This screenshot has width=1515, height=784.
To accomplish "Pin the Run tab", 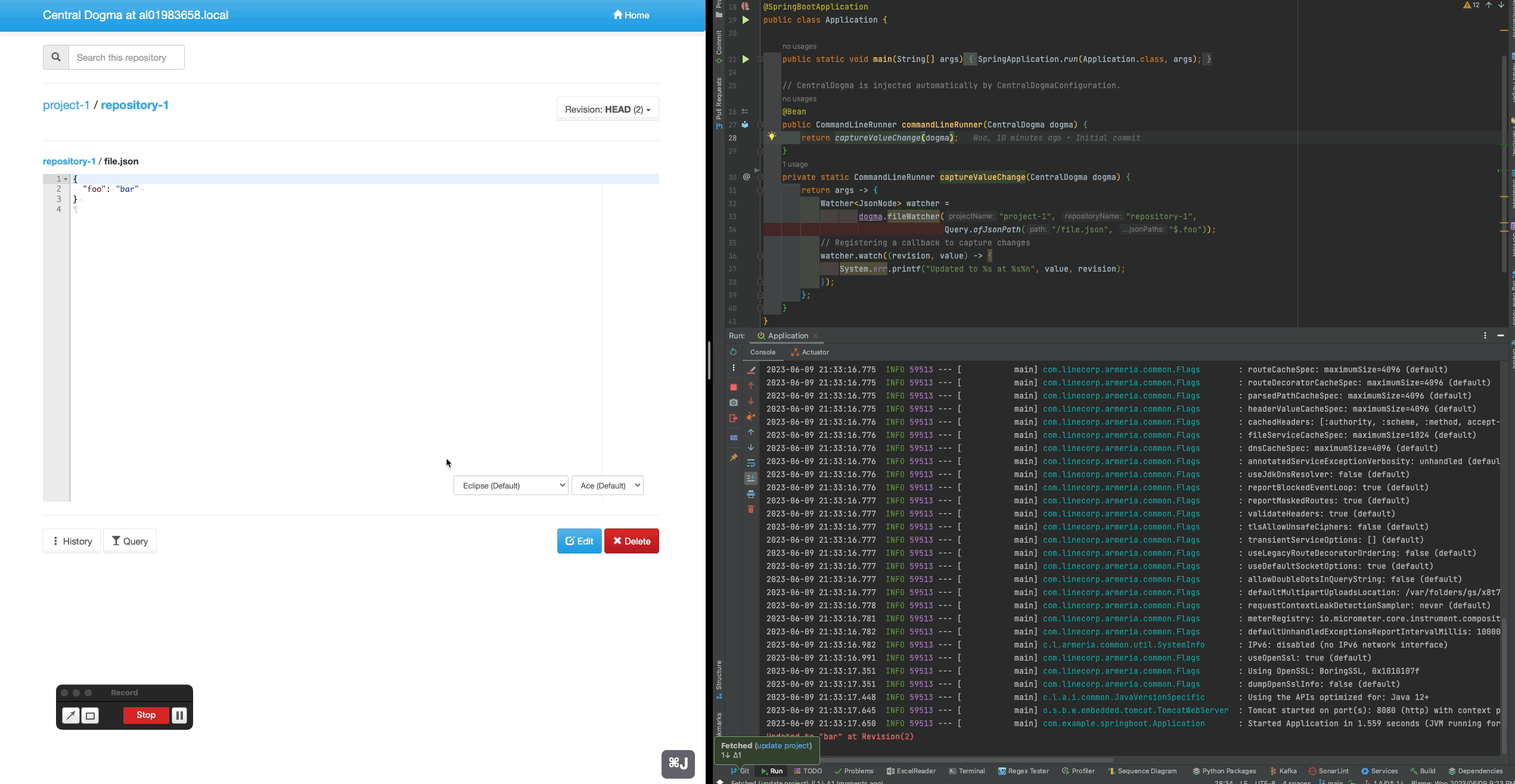I will click(733, 458).
